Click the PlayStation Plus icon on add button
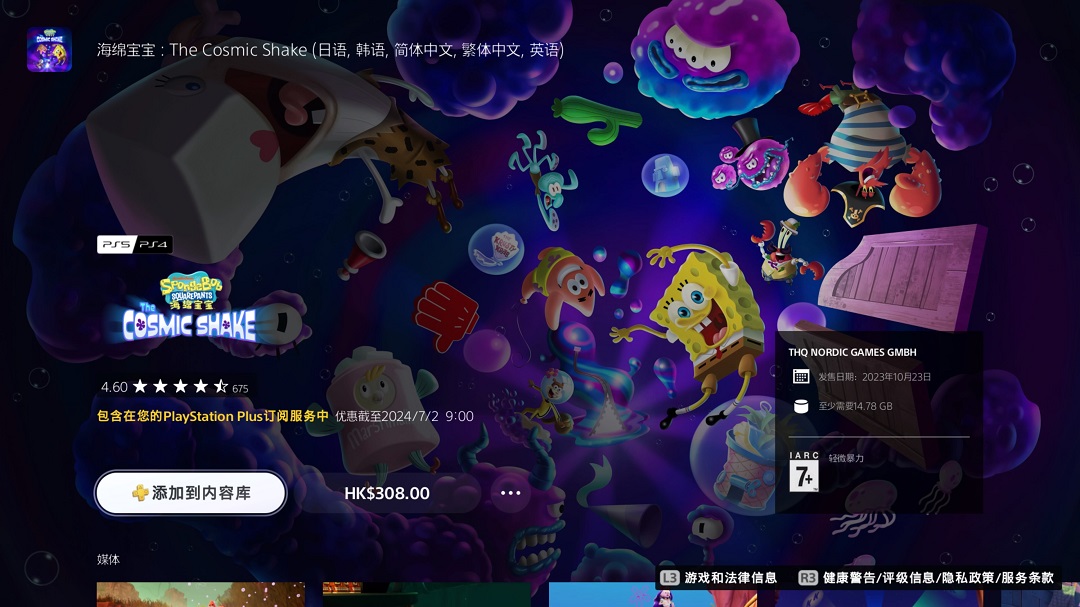1080x607 pixels. 141,493
